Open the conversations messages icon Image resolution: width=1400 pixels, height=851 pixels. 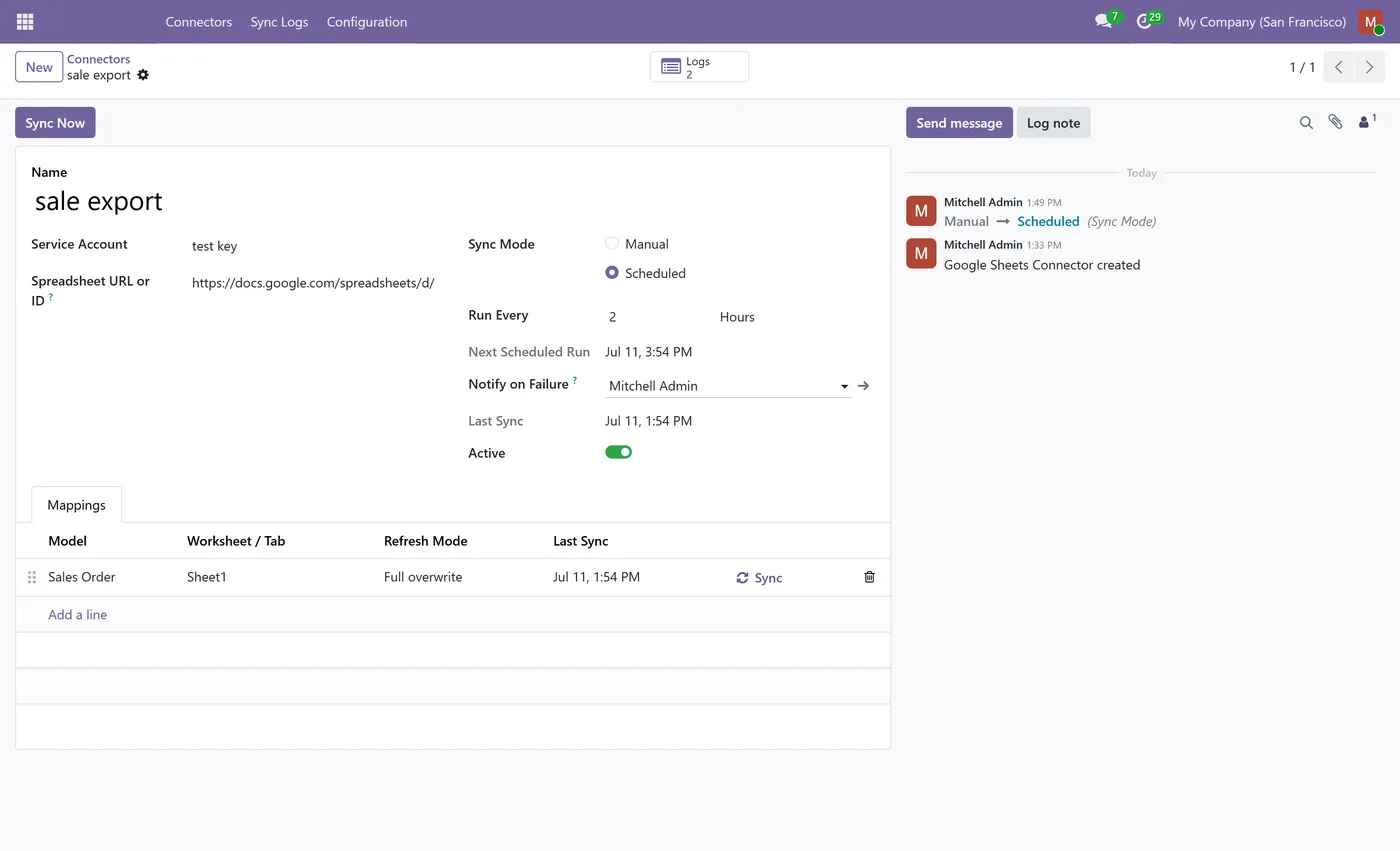[1103, 21]
